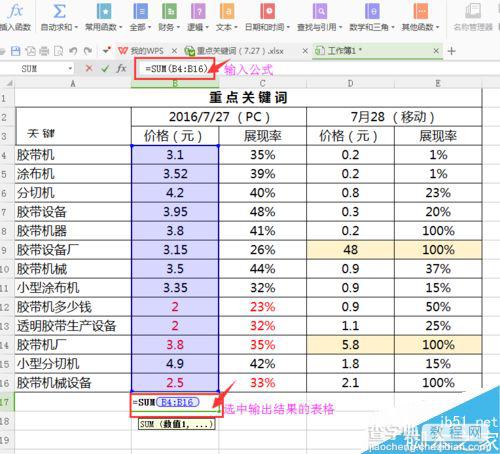The image size is (500, 454).
Task: Click the Undo arrow
Action: coord(73,51)
